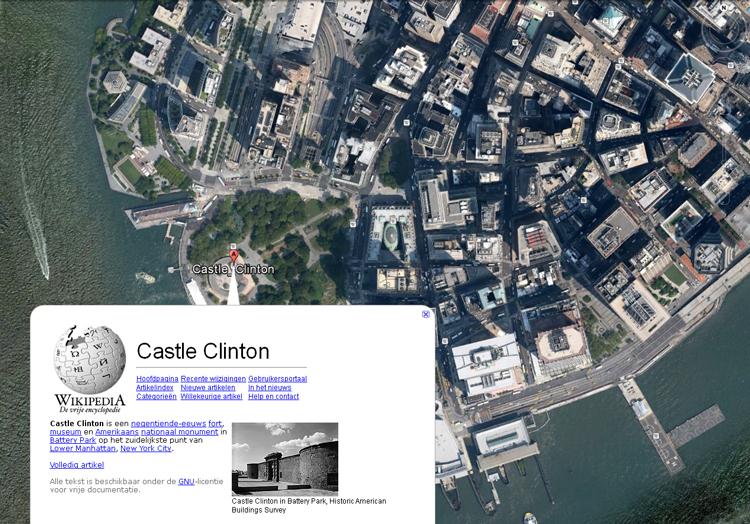Click the Wikipedia globe logo
Viewport: 750px width, 524px height.
[x=89, y=359]
